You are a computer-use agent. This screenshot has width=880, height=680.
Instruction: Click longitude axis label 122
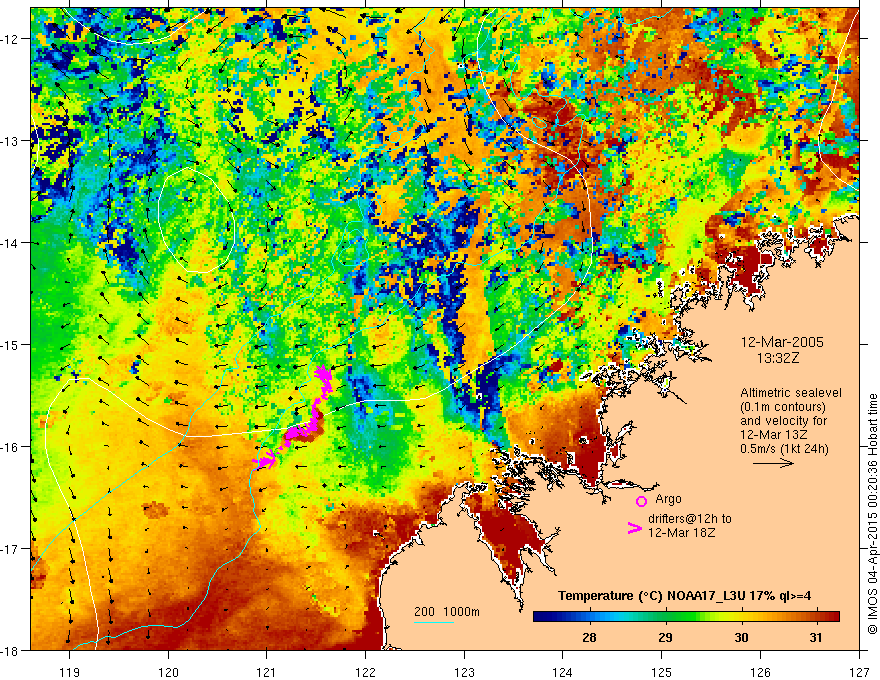(365, 673)
